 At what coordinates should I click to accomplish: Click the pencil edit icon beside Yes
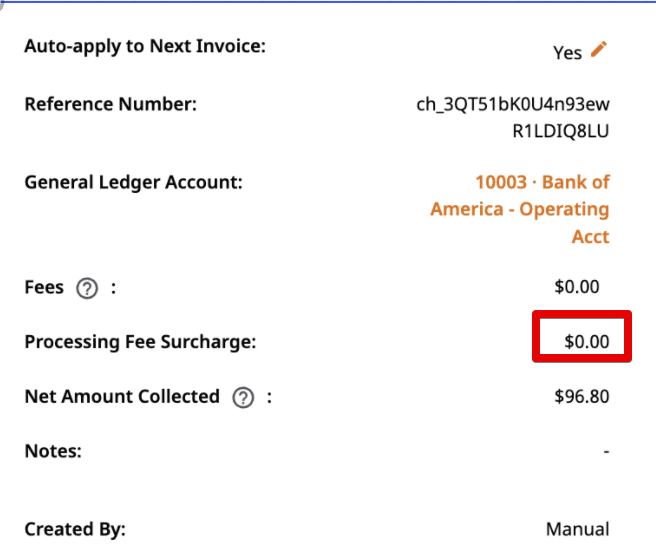point(599,49)
